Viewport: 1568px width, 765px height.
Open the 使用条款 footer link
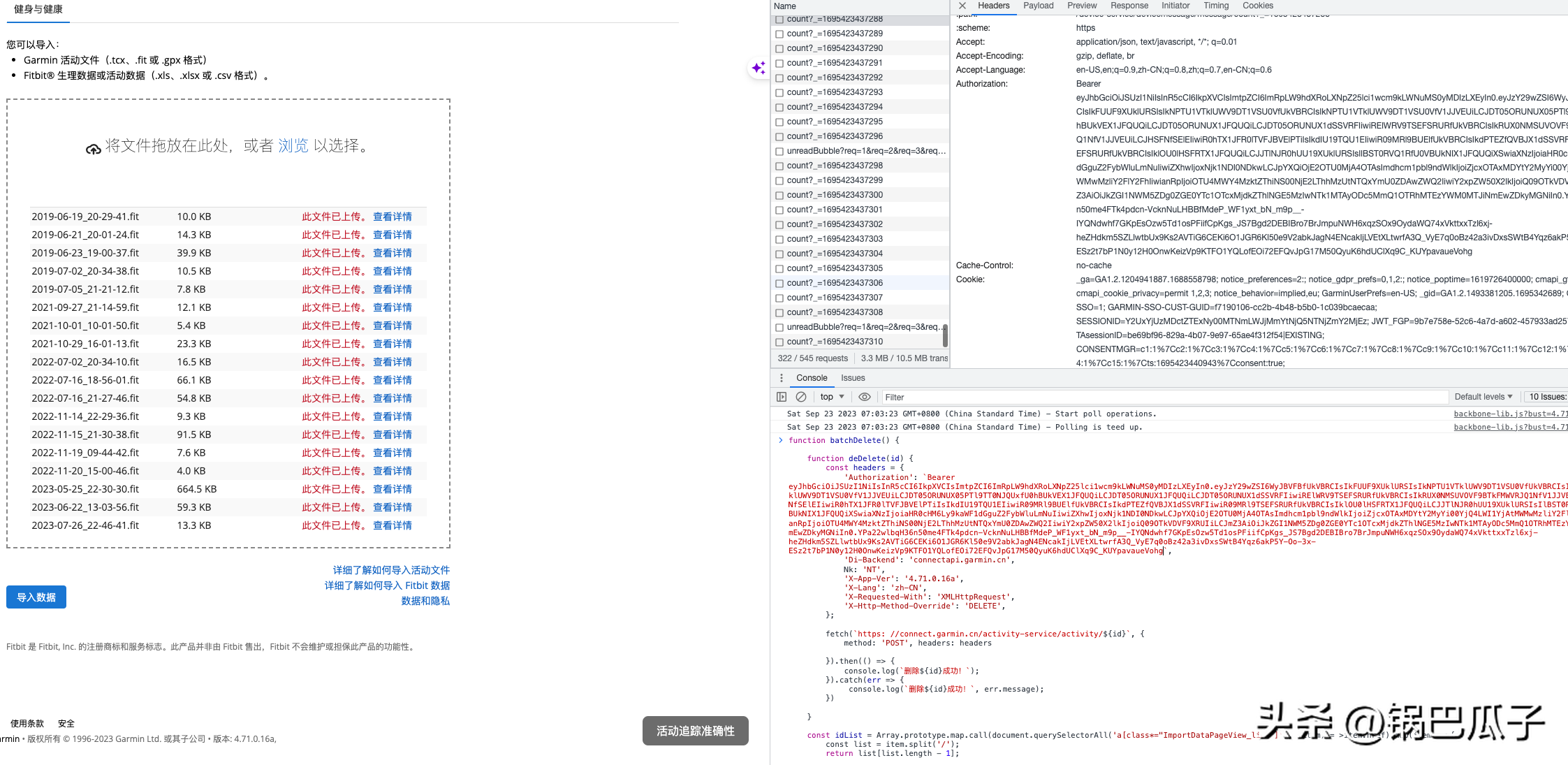[27, 724]
